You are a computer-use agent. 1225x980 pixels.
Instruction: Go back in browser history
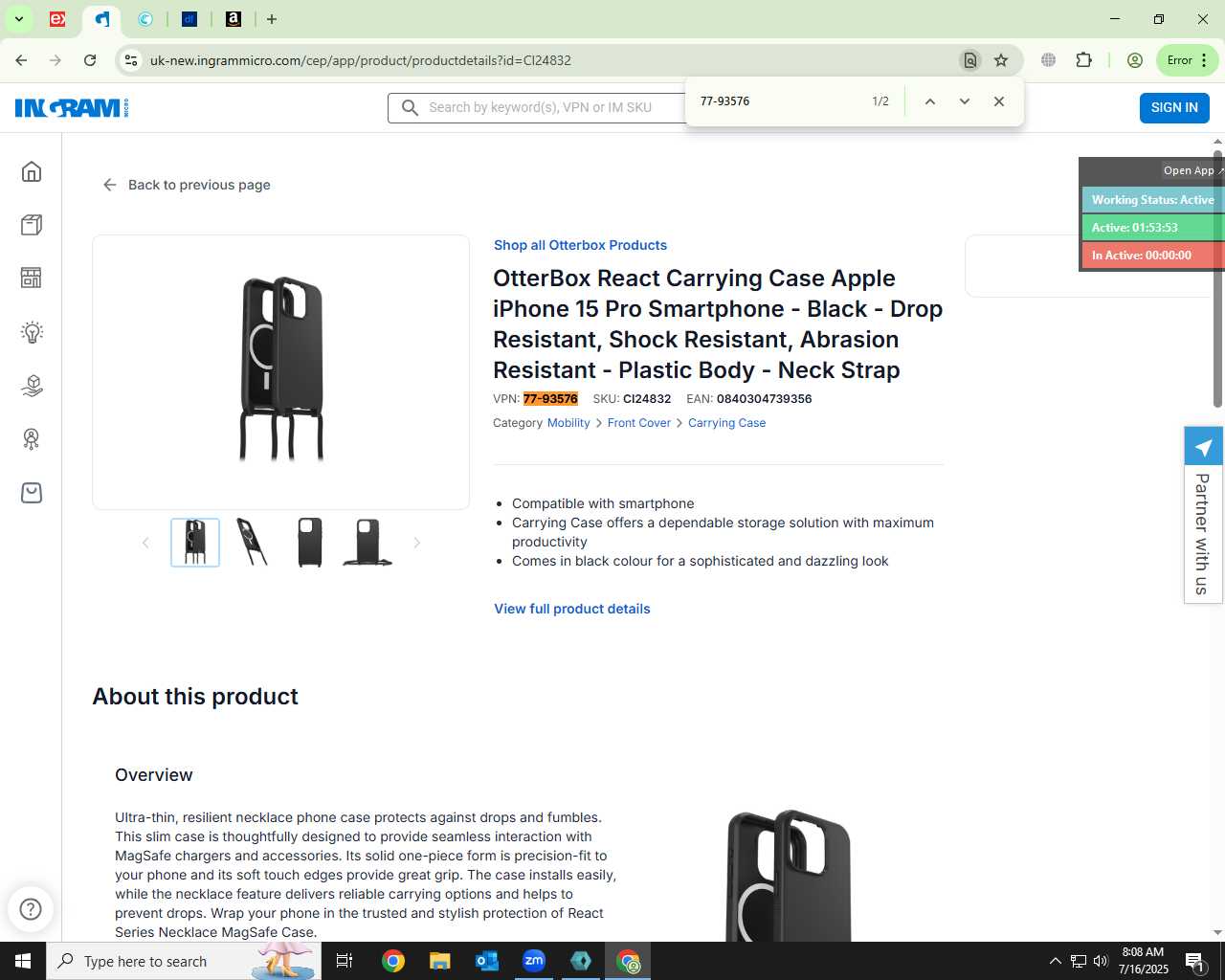tap(21, 60)
